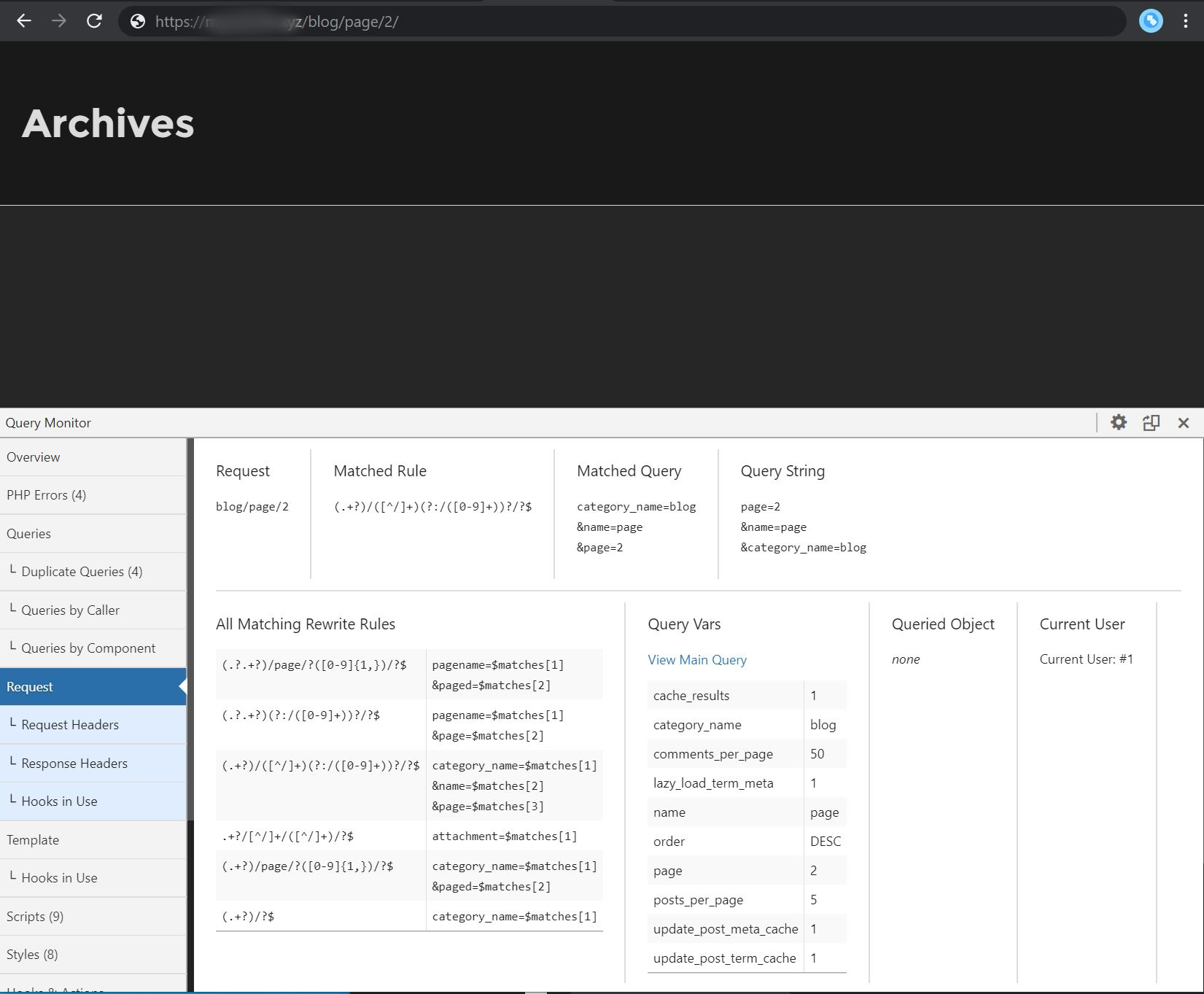View site information via address bar globe icon
Viewport: 1204px width, 994px height.
139,21
